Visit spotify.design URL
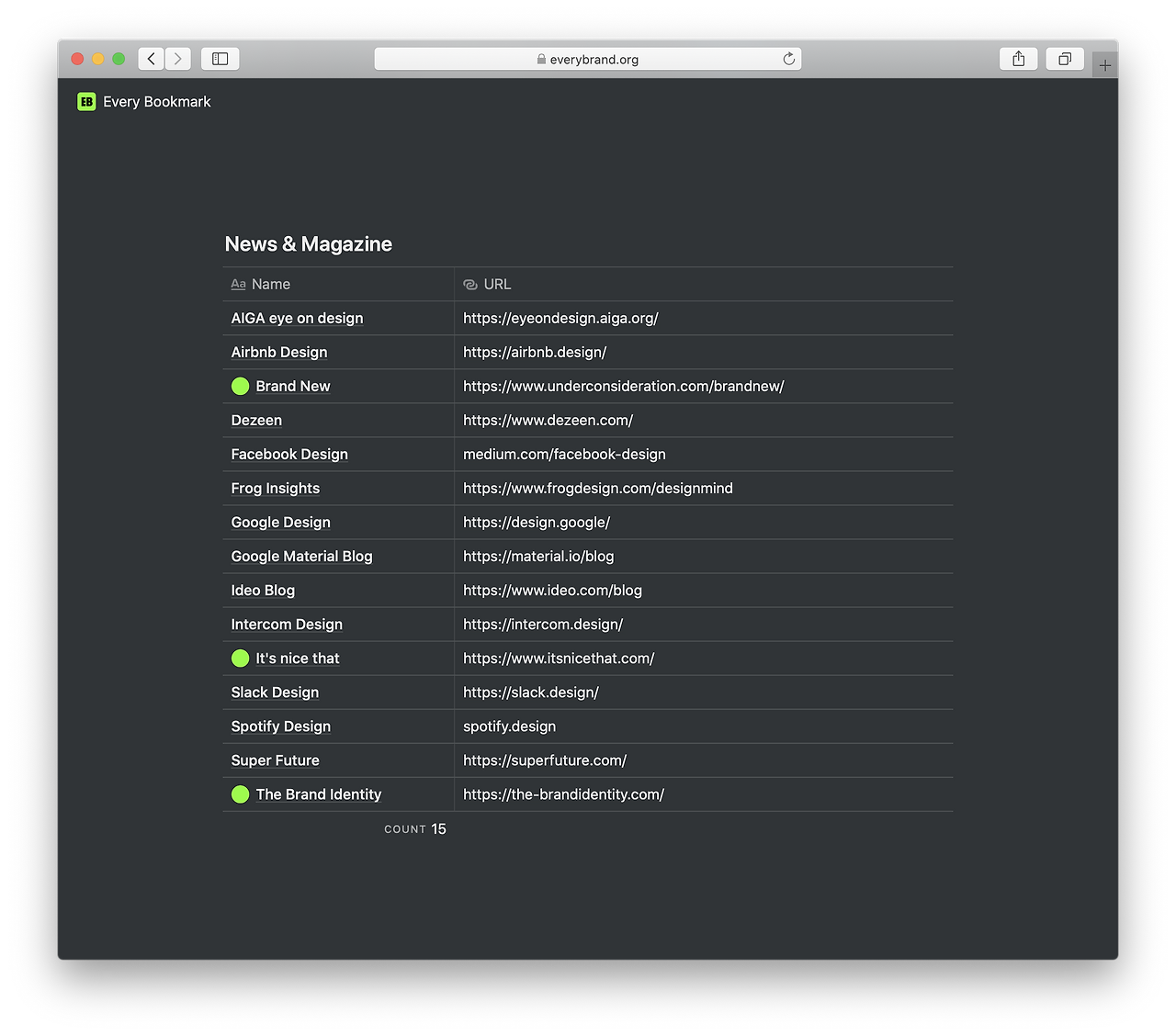This screenshot has height=1036, width=1176. click(x=509, y=726)
